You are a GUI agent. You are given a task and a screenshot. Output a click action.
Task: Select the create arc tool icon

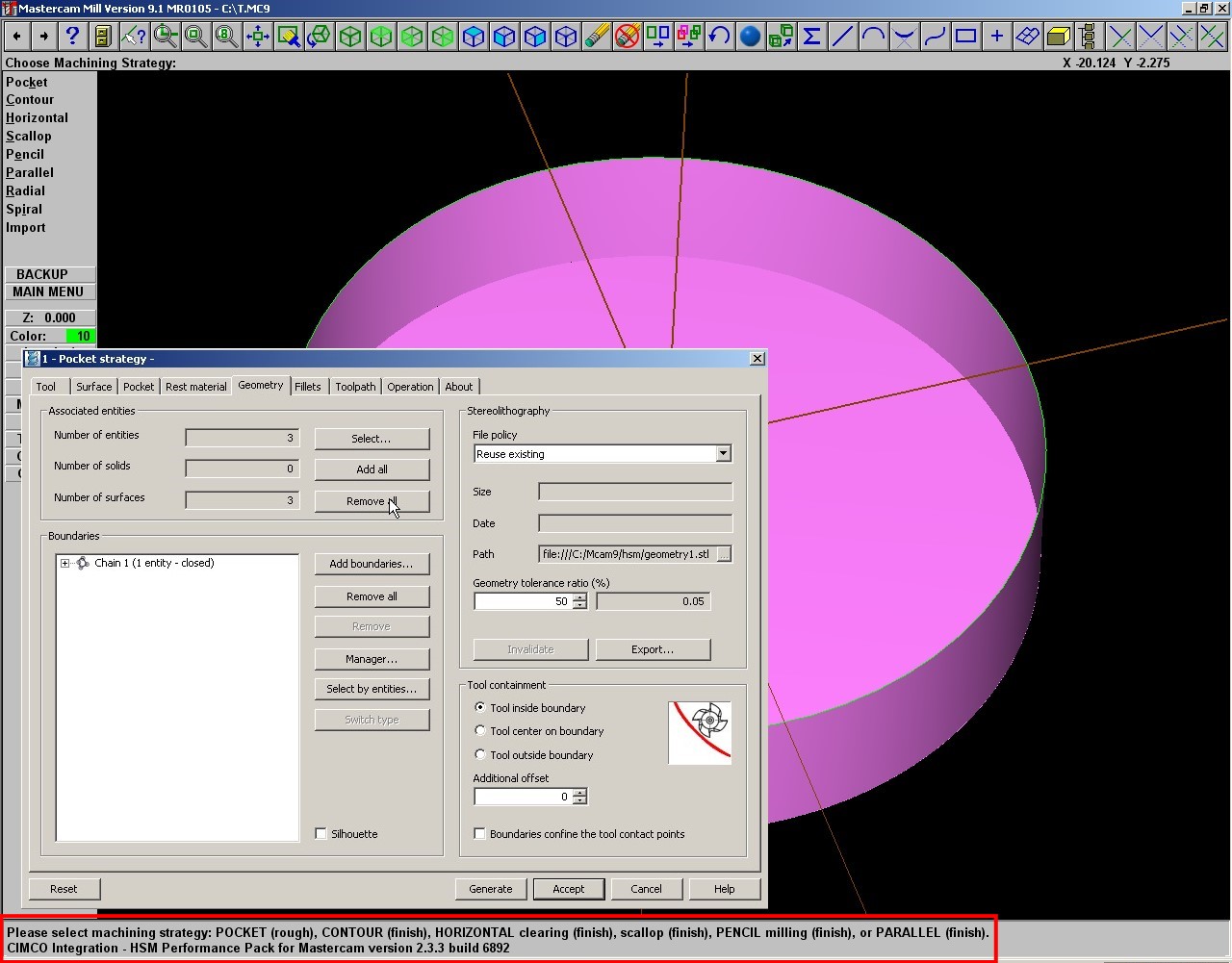pos(873,37)
